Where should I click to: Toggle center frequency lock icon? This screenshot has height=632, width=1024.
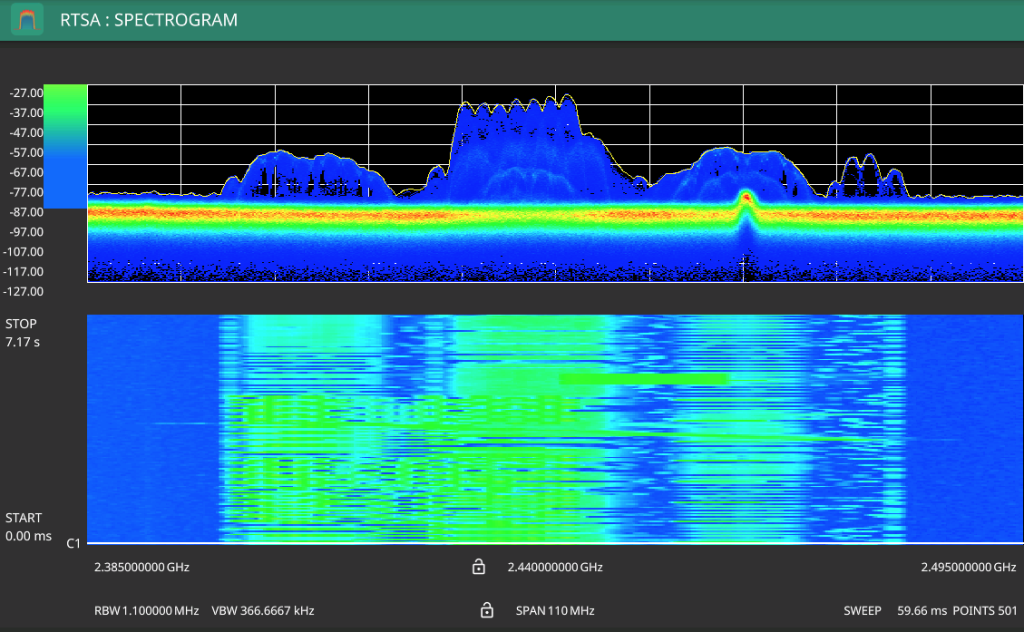pyautogui.click(x=479, y=567)
